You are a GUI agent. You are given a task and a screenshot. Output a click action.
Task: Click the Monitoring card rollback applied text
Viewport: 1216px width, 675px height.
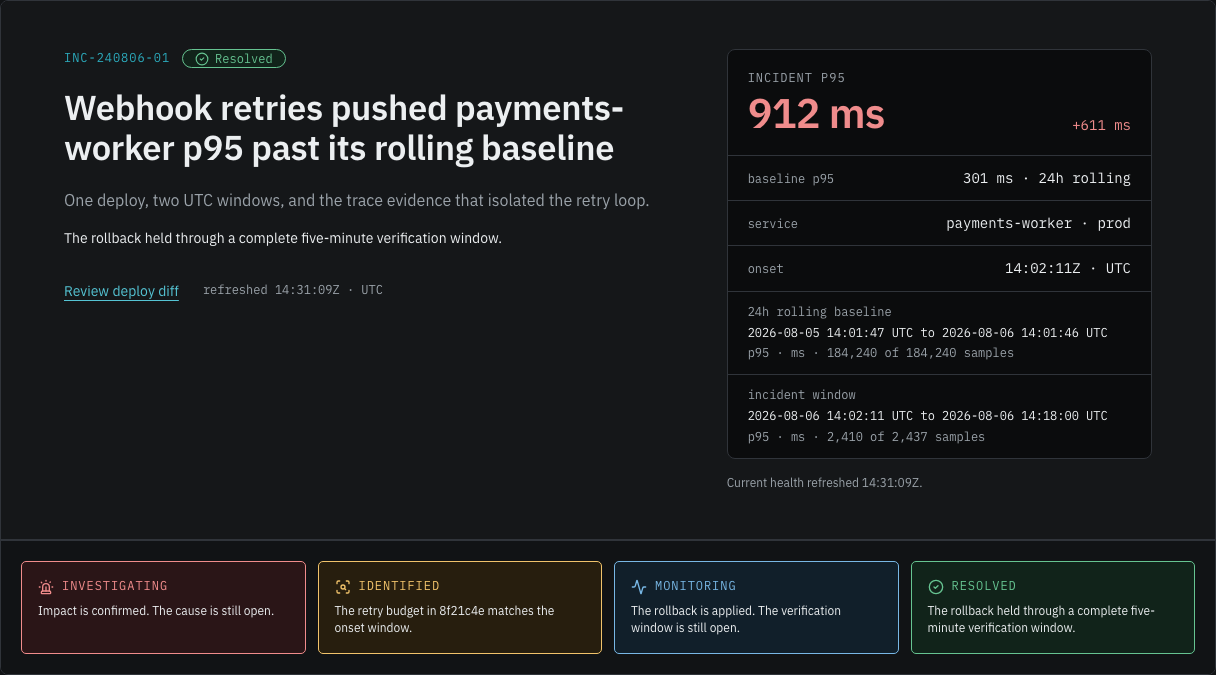coord(736,619)
